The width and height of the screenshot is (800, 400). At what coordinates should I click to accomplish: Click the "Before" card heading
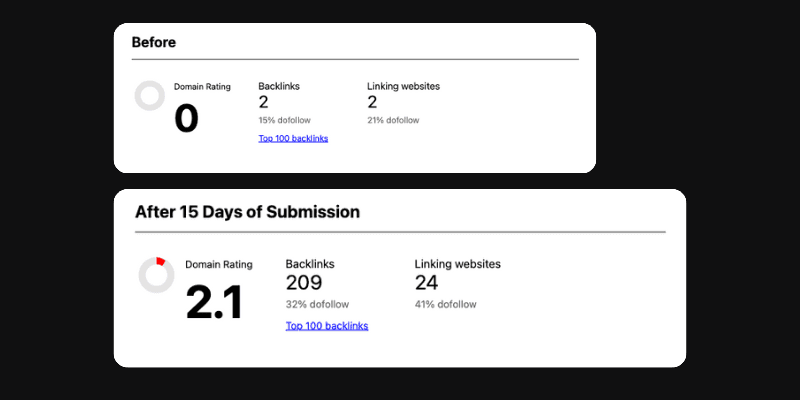[153, 43]
